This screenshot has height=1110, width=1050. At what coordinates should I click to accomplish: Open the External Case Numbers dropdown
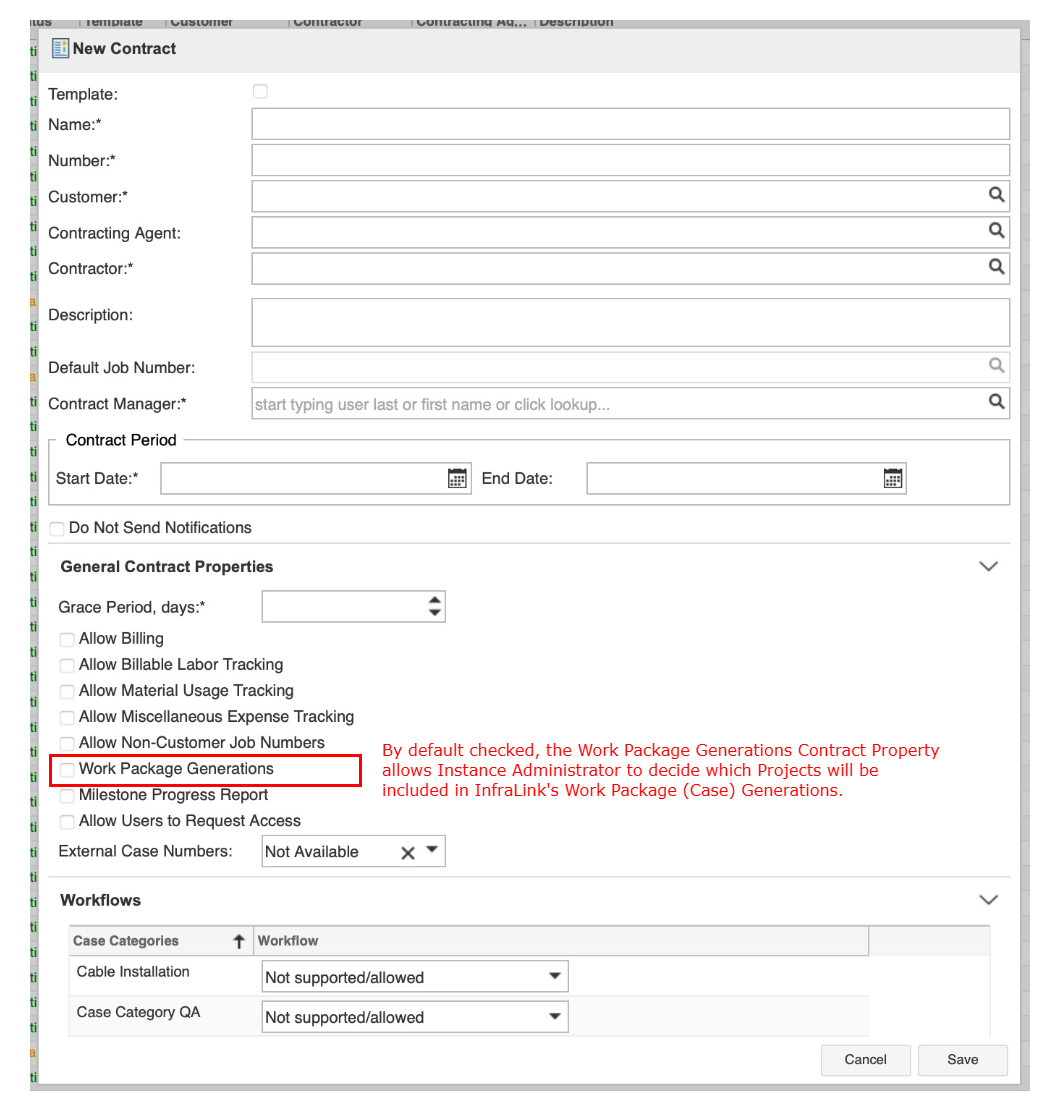tap(432, 851)
